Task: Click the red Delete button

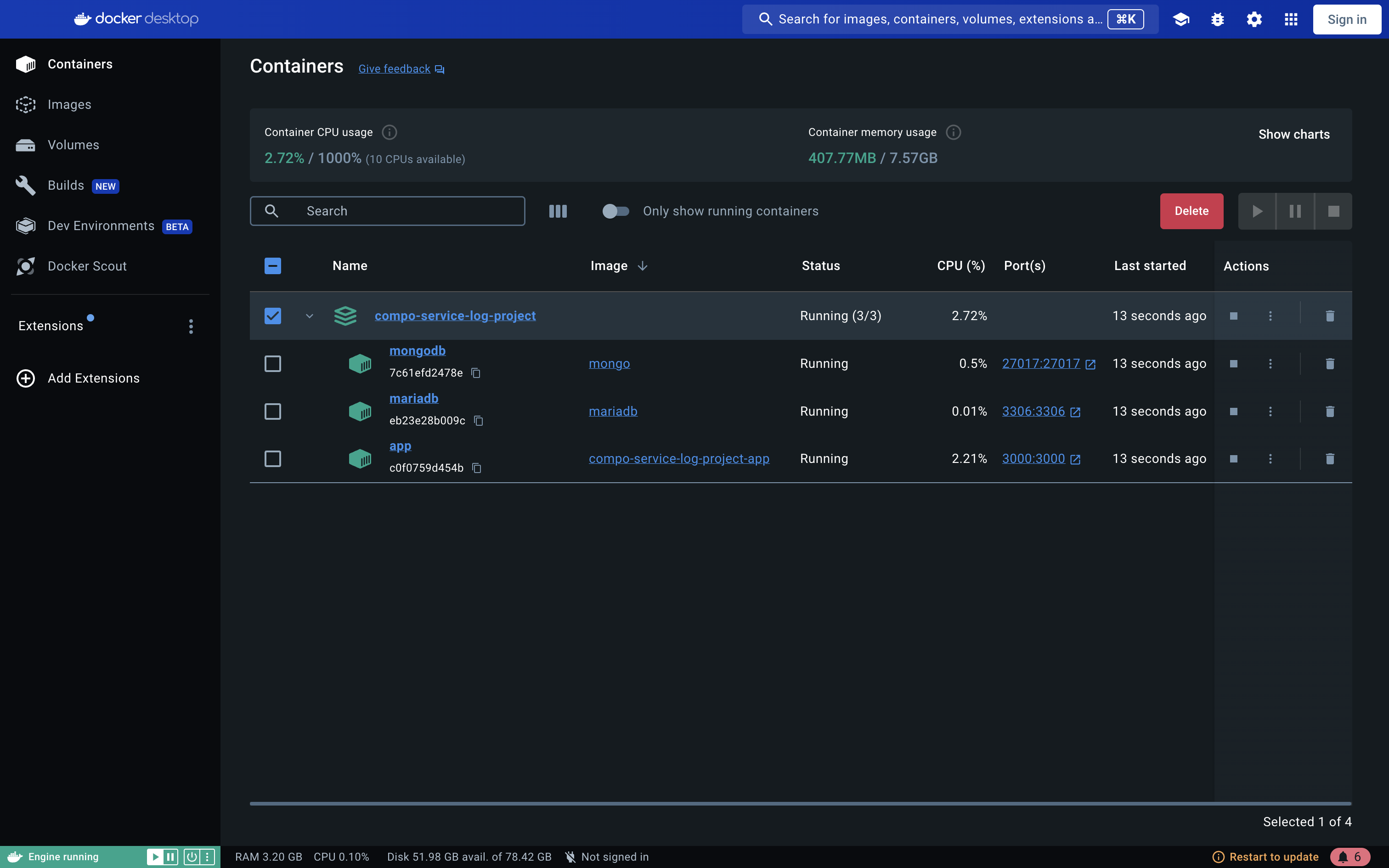Action: point(1191,211)
